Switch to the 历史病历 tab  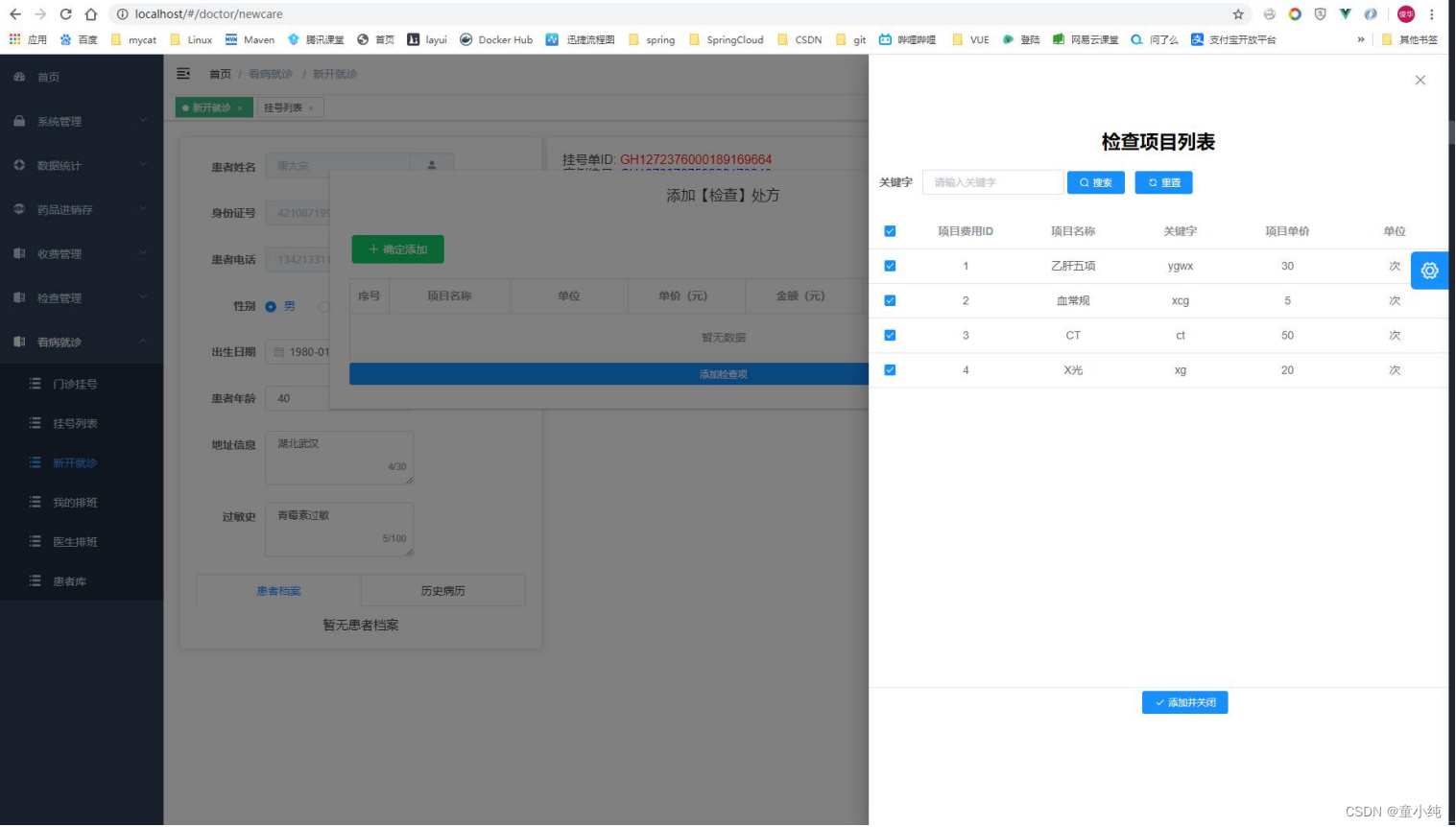[x=442, y=591]
